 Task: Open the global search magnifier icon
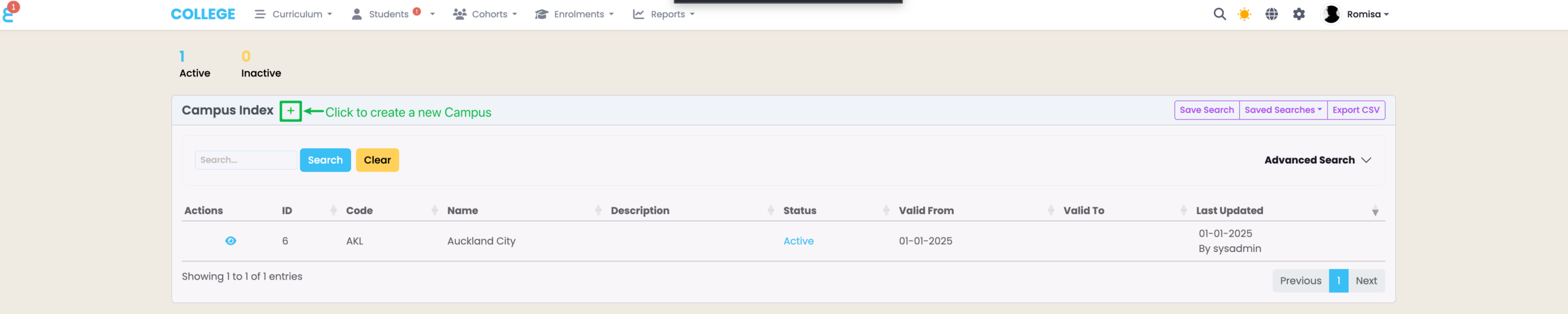coord(1219,14)
